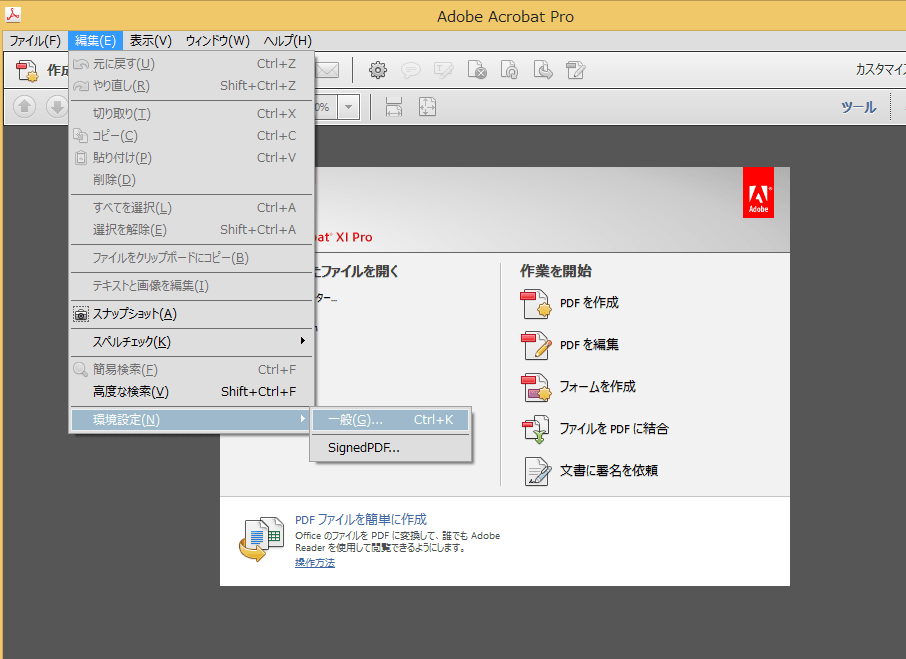Open the settings gear toolbar icon
This screenshot has width=906, height=659.
(378, 70)
